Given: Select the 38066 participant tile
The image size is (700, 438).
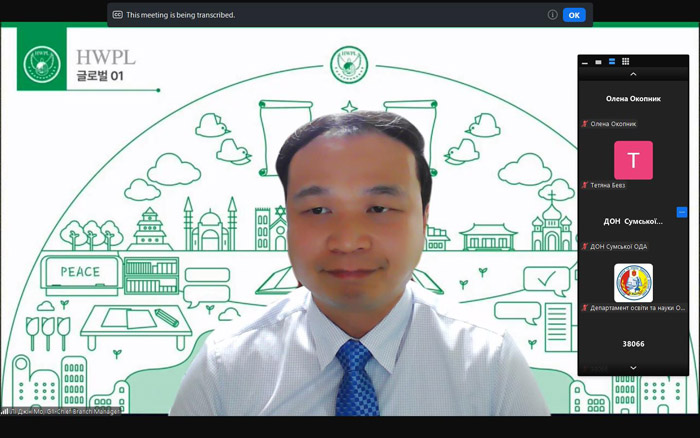Looking at the screenshot, I should (633, 343).
